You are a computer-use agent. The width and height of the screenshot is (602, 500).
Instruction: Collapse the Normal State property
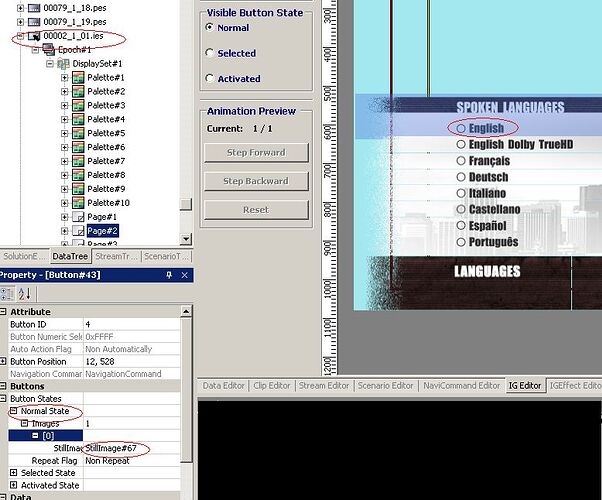14,411
